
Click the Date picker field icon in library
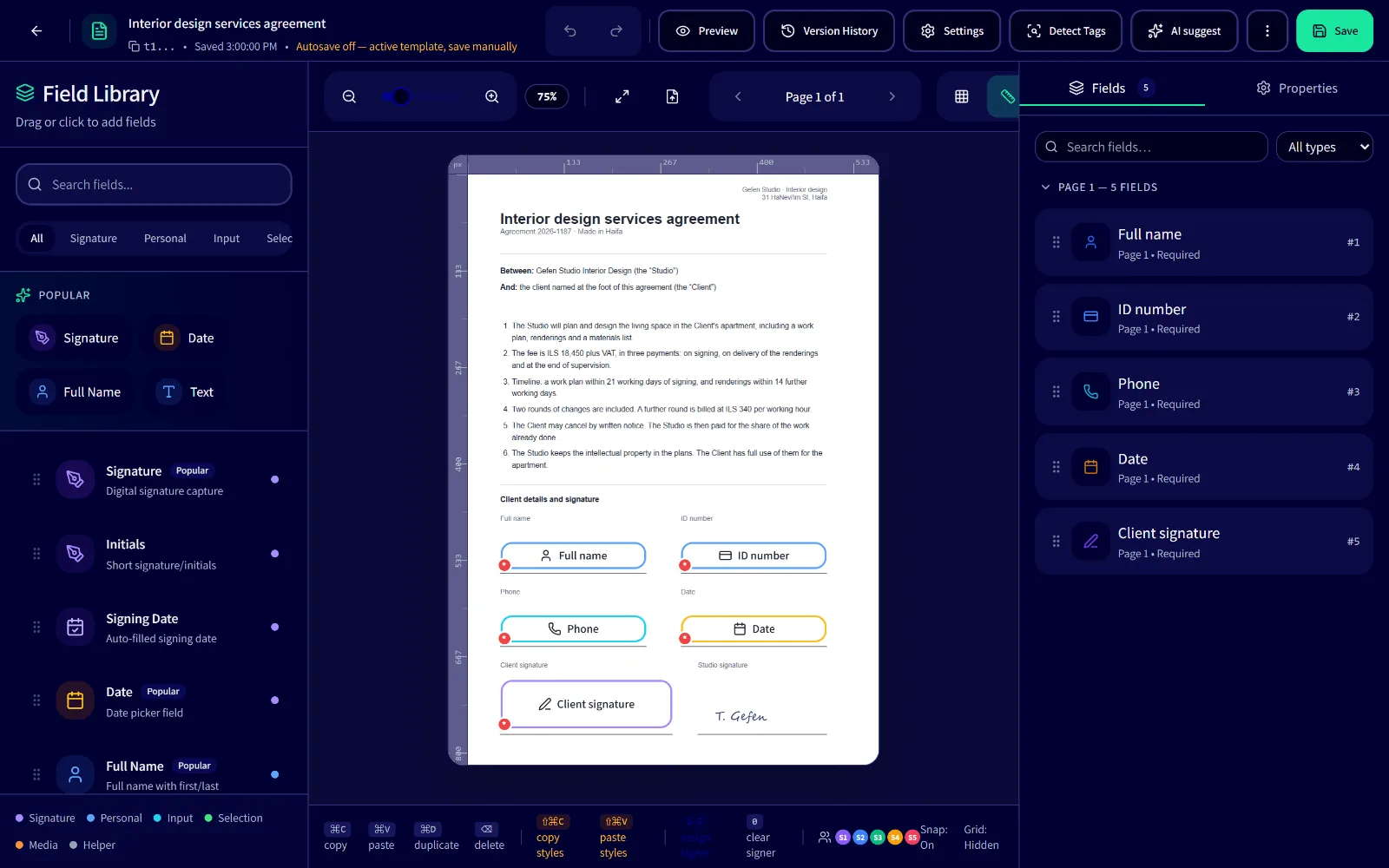[x=76, y=700]
